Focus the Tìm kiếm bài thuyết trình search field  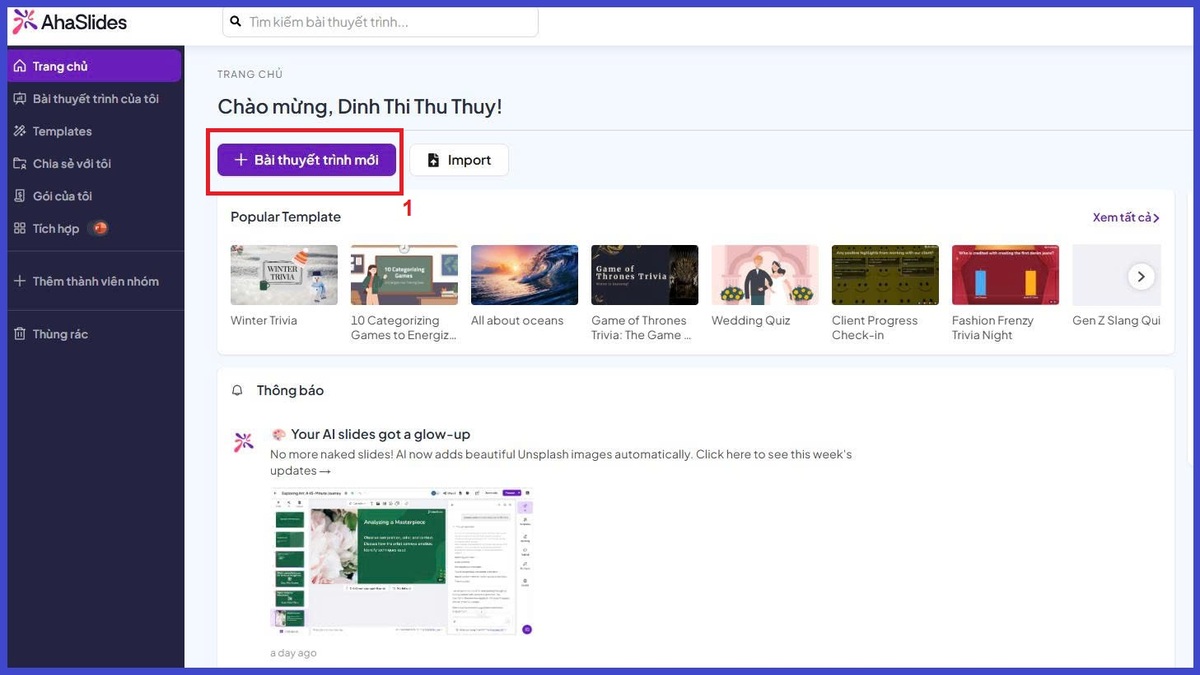(x=390, y=22)
